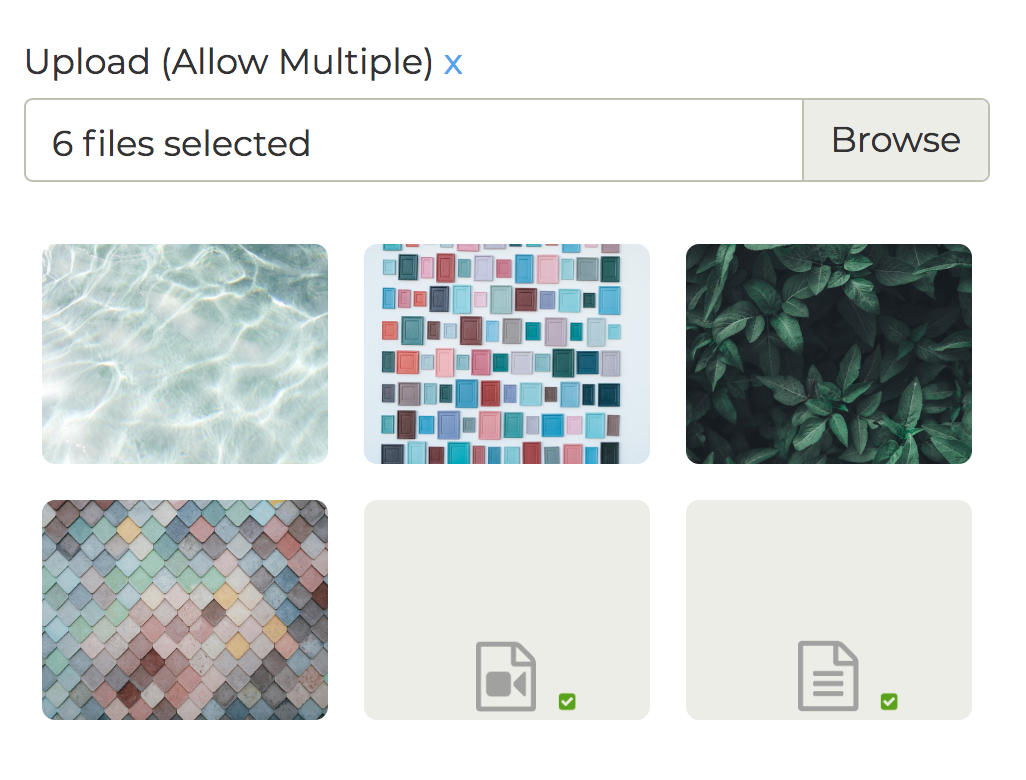Click the blue x to clear uploads
Viewport: 1026px width, 780px height.
pyautogui.click(x=453, y=64)
